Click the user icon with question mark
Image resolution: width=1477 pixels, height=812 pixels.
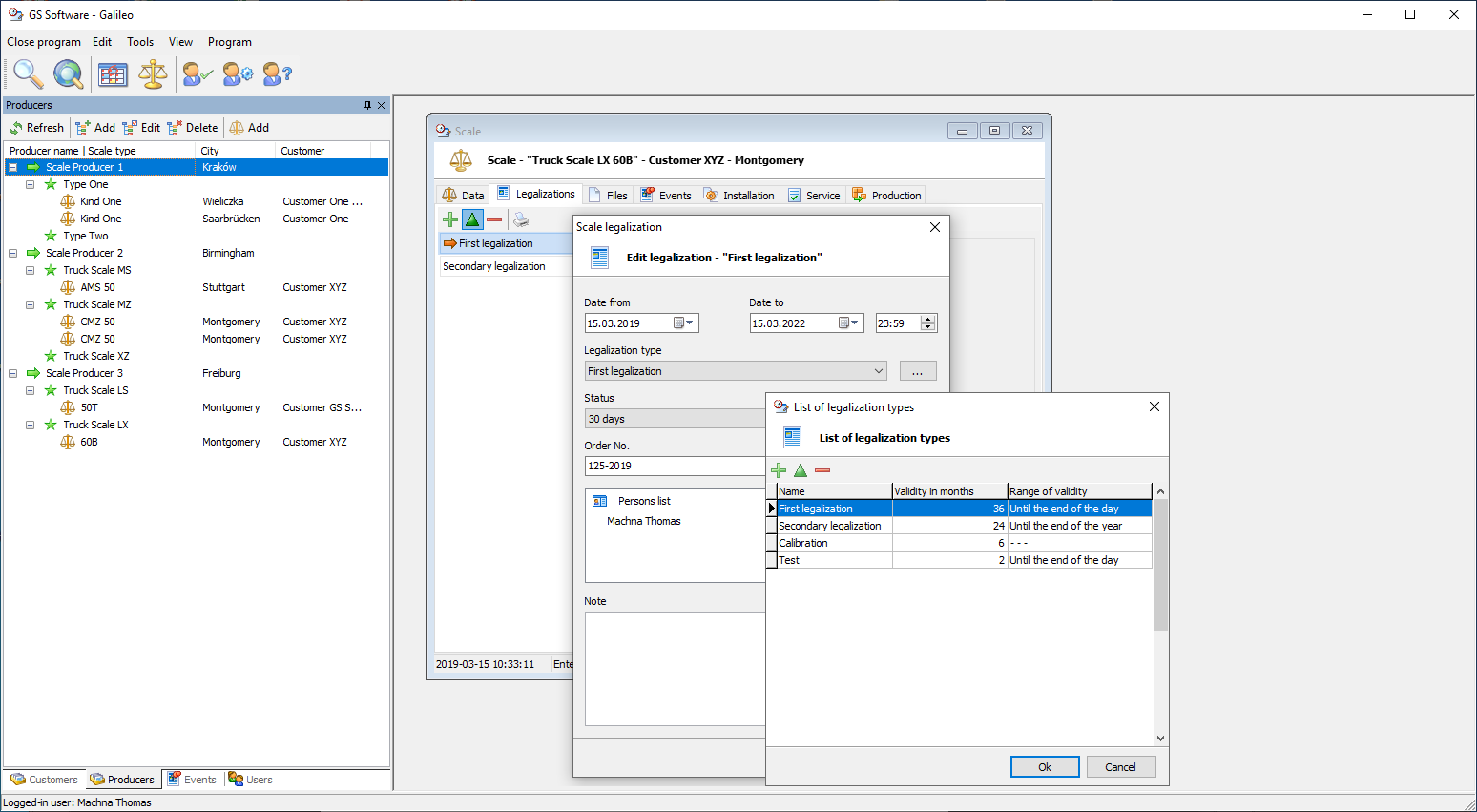[x=277, y=73]
